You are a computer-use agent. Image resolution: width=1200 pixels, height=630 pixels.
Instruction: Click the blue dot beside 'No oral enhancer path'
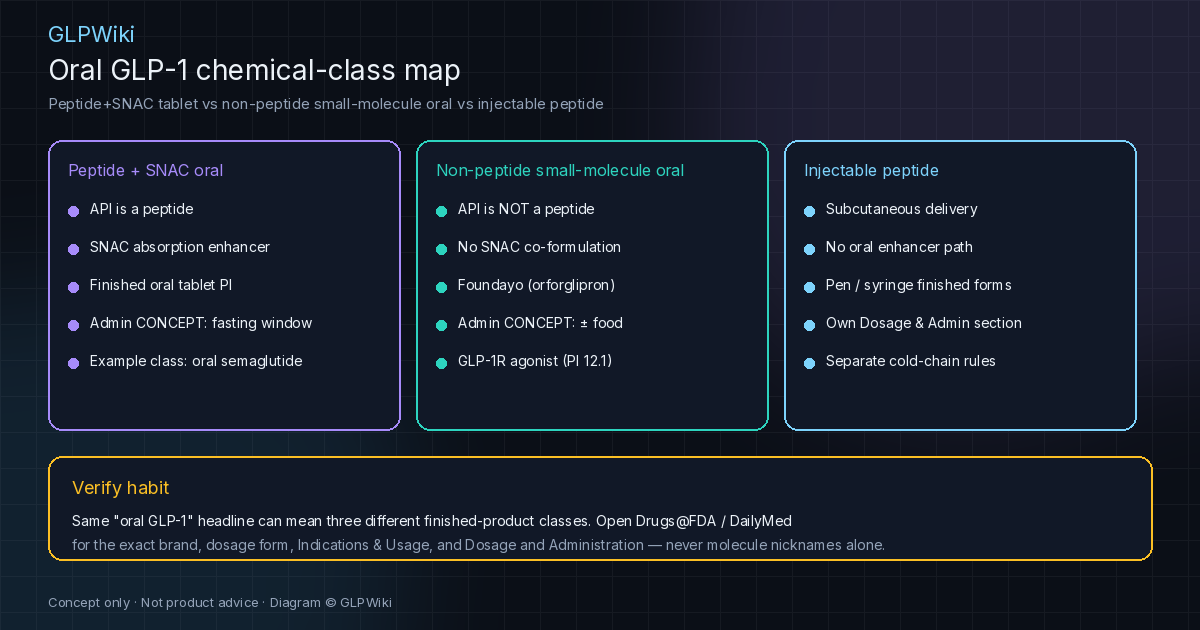809,249
